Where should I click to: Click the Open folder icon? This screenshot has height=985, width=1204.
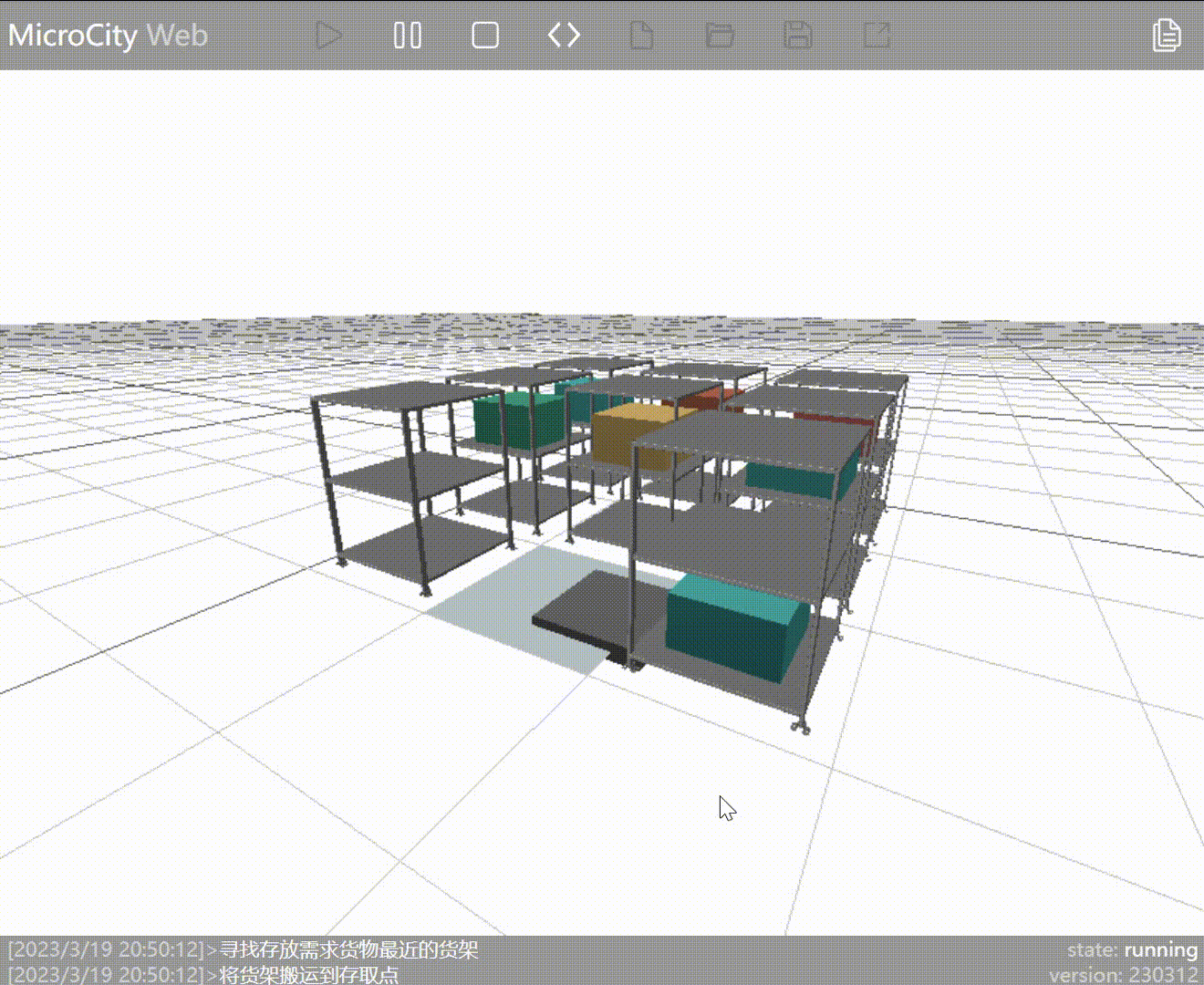click(x=721, y=36)
